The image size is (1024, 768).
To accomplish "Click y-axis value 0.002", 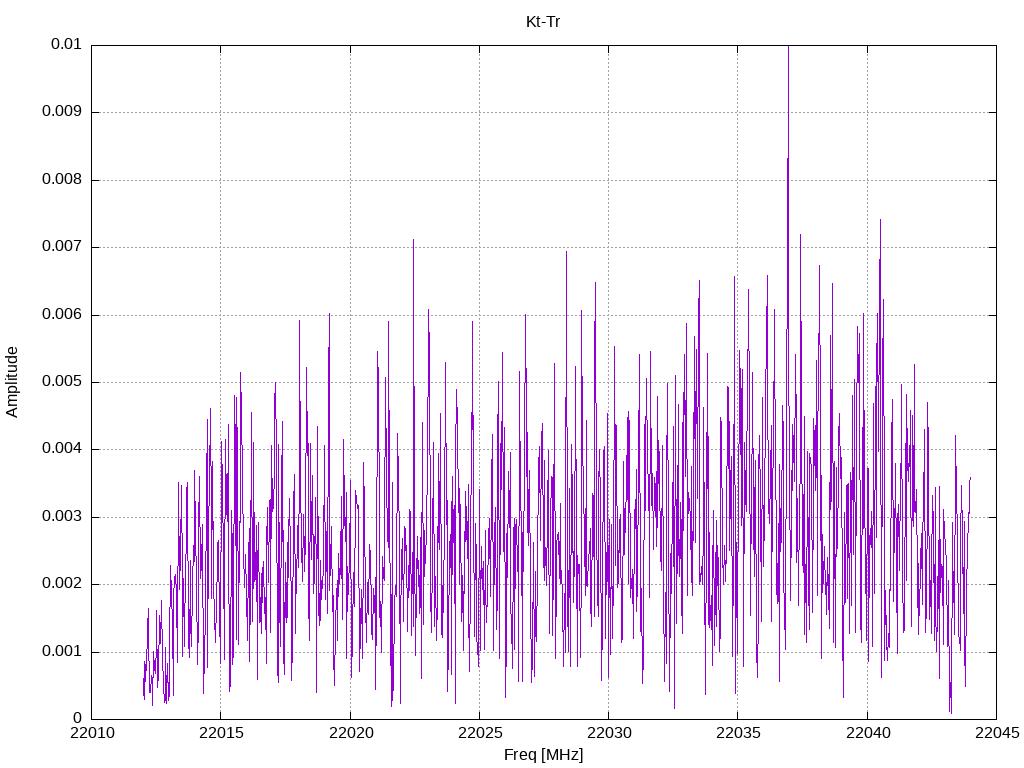I will pos(62,584).
